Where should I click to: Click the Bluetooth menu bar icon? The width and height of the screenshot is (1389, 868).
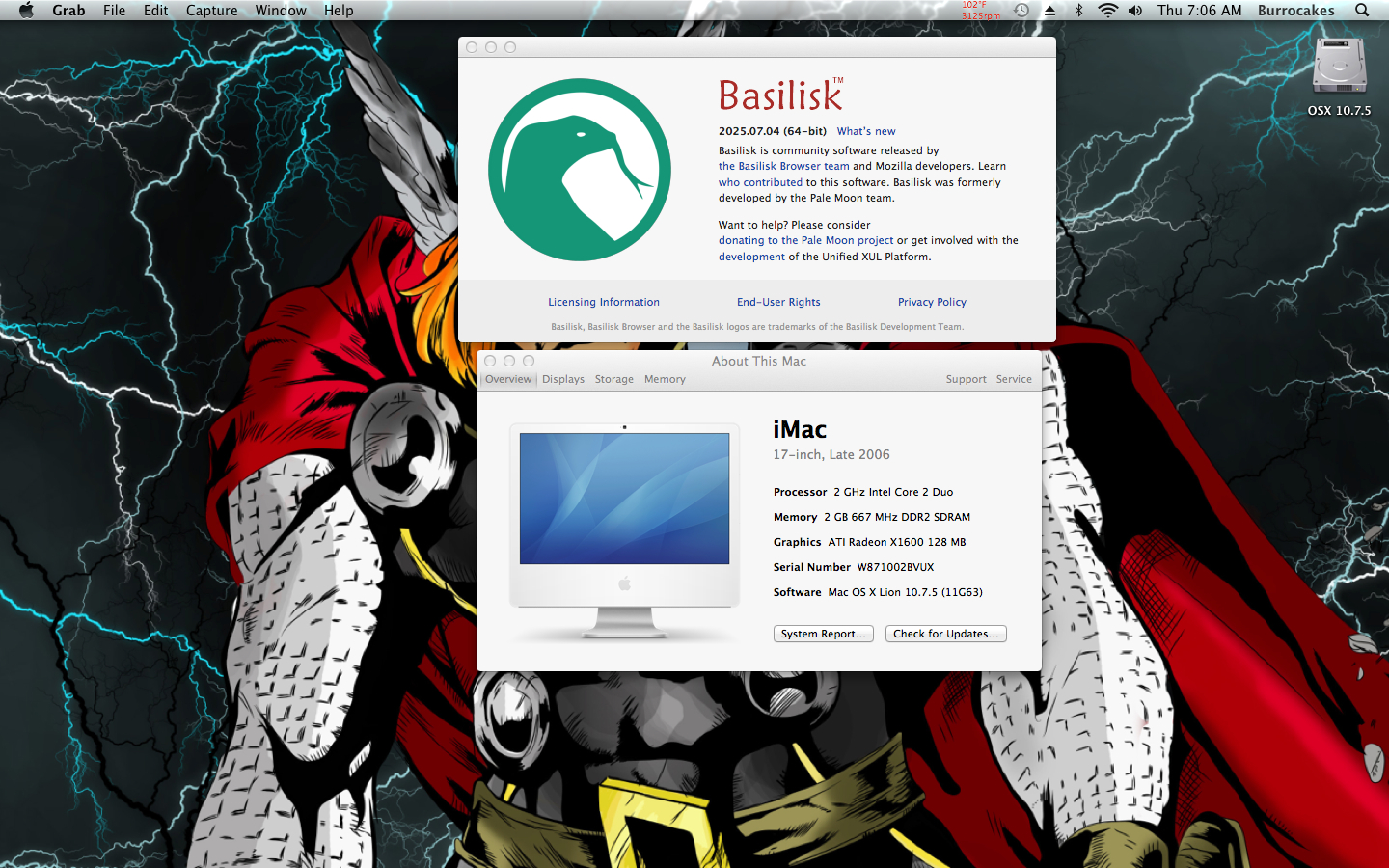click(x=1079, y=10)
